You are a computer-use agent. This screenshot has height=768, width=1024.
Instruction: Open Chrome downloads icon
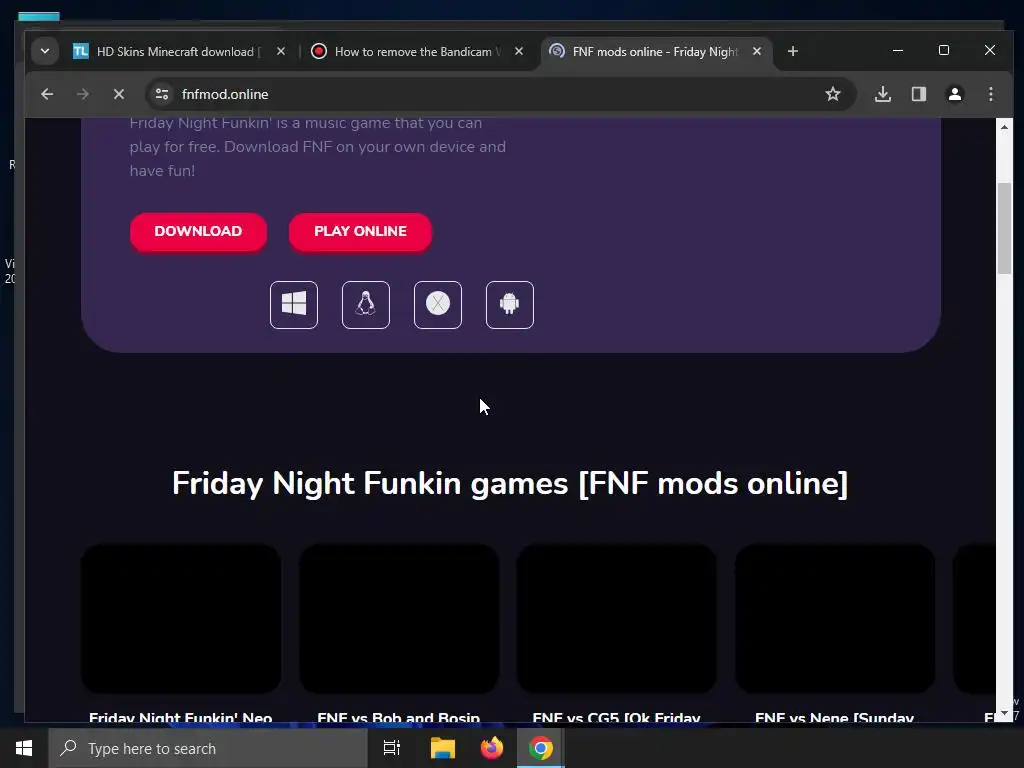883,94
